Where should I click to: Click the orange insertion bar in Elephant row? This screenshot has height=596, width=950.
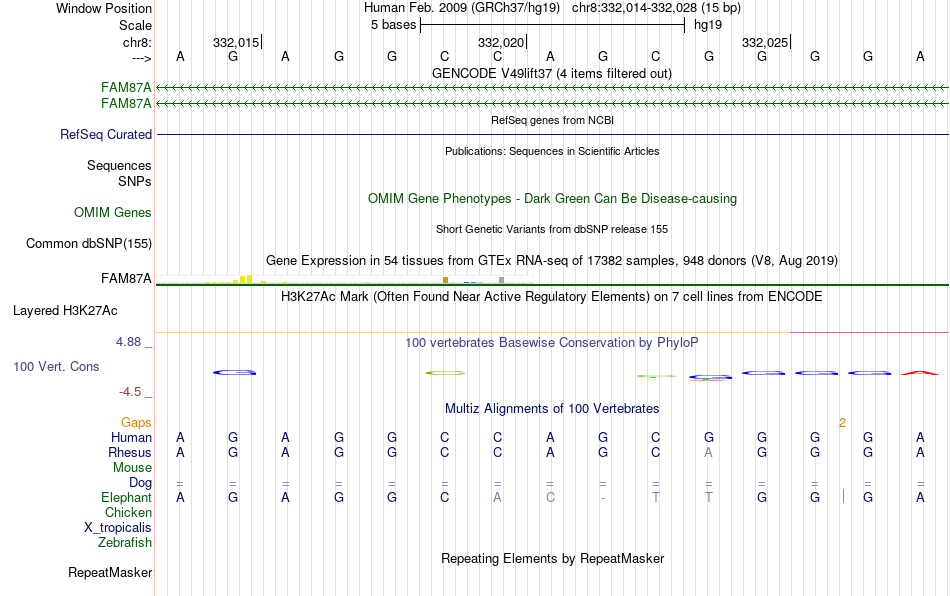tap(843, 497)
